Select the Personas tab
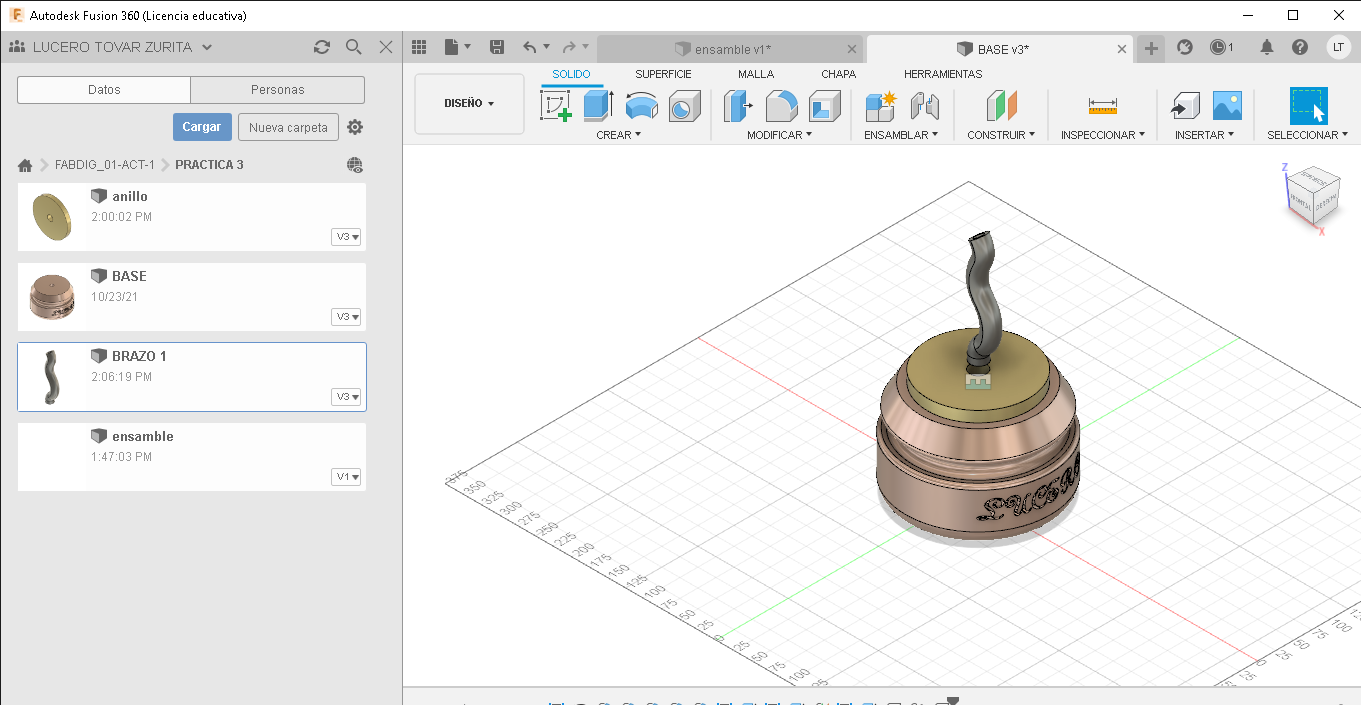1361x705 pixels. coord(278,90)
